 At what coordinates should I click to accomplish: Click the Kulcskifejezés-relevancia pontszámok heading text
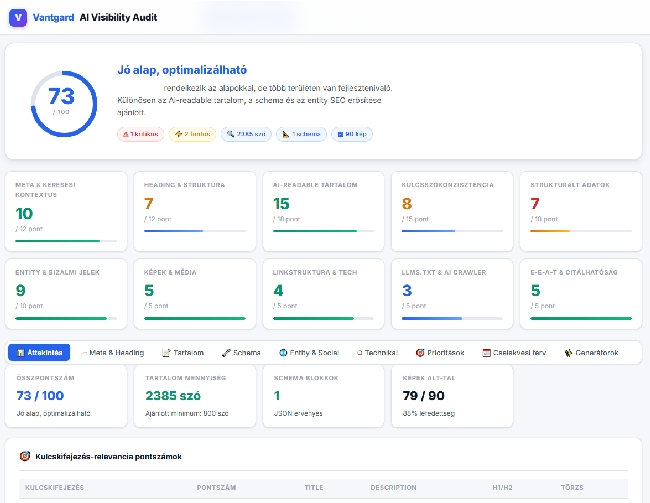[108, 457]
